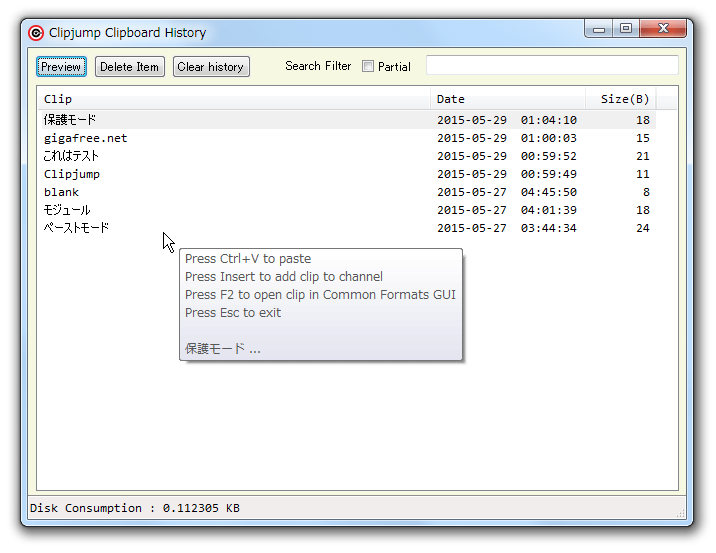Click size value 24 of ペーストモード
The image size is (716, 553).
(x=643, y=228)
